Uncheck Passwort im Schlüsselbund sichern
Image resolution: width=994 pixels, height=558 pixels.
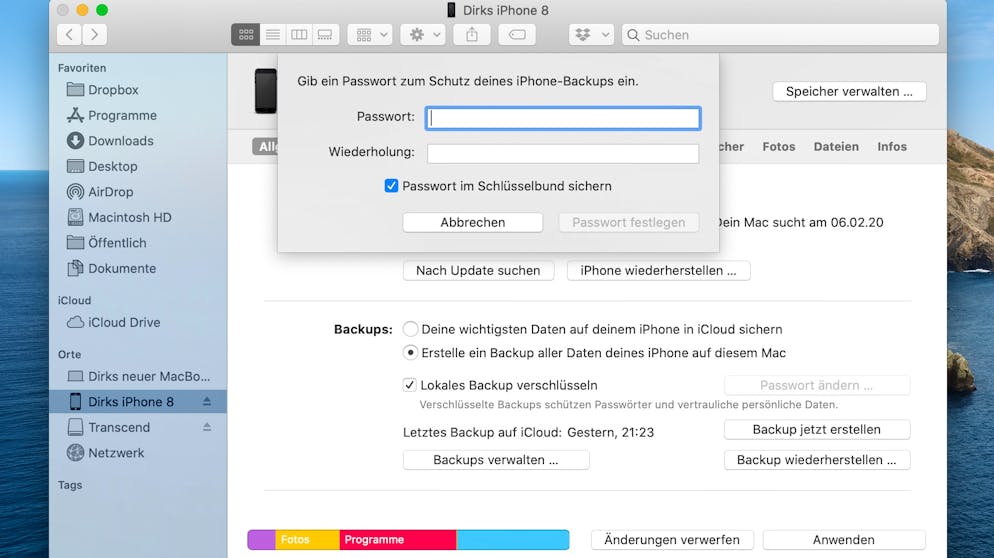(x=391, y=186)
